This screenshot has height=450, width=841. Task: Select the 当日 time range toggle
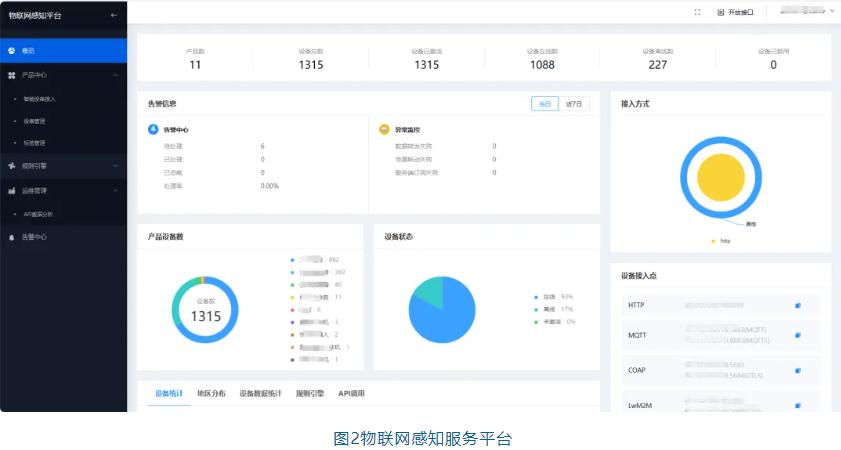pyautogui.click(x=545, y=104)
